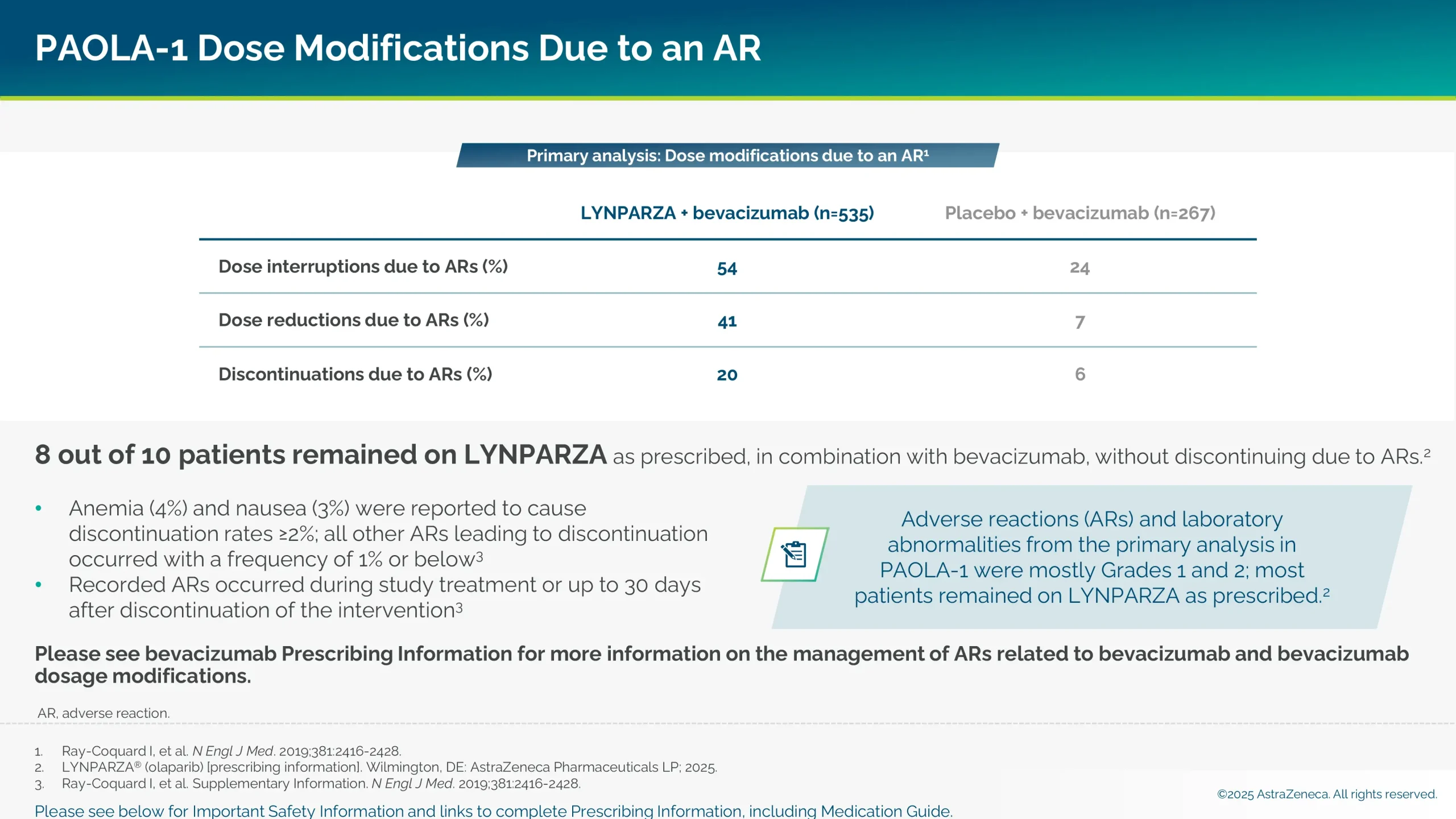Select the LYNPARZA + bevacizumab column header

pyautogui.click(x=727, y=213)
